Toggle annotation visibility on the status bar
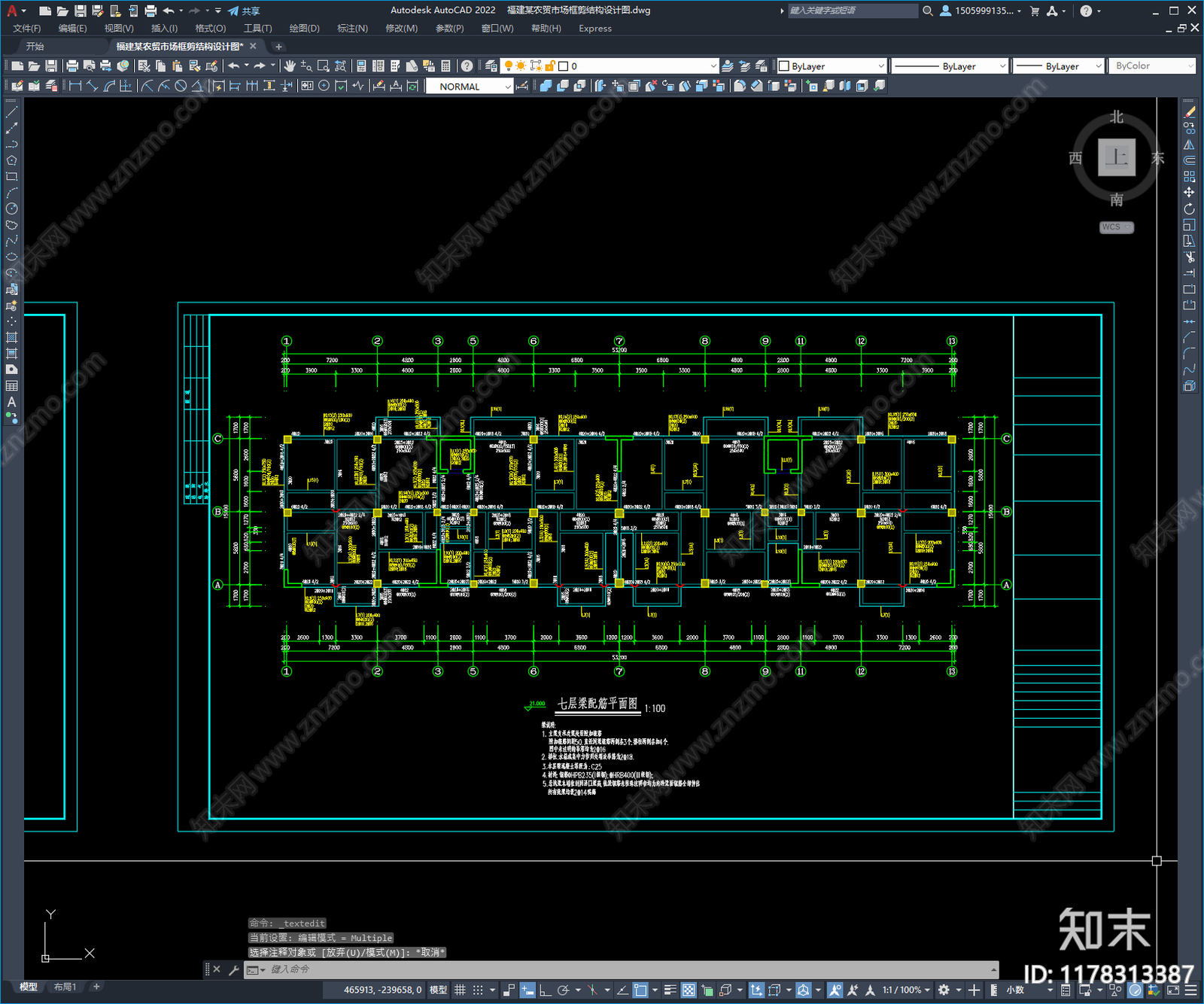Screen dimensions: 1204x1004 tap(835, 990)
